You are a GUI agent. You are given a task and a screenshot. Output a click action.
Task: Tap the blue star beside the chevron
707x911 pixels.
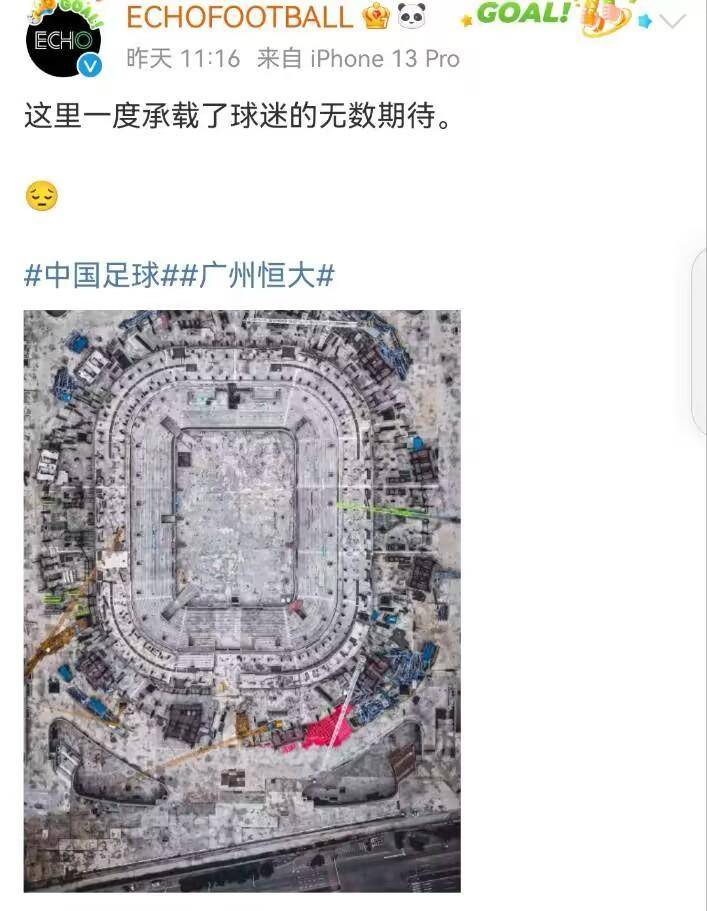pos(645,21)
